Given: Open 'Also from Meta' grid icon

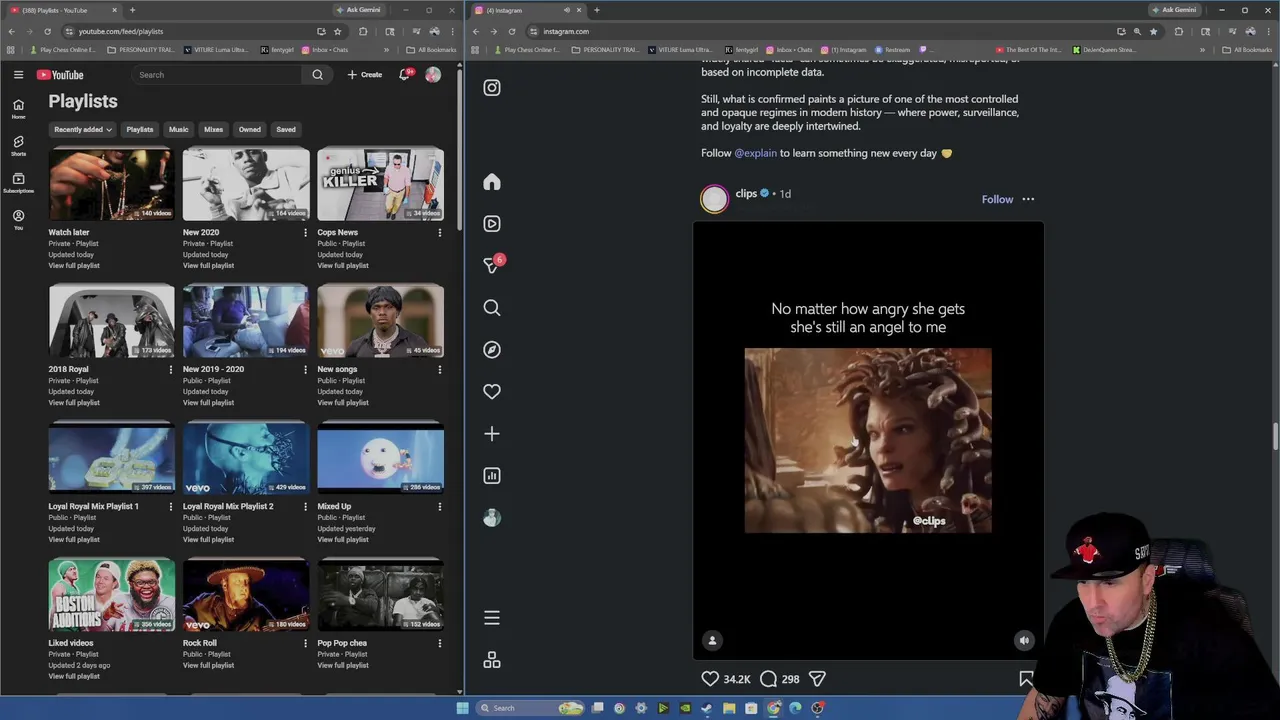Looking at the screenshot, I should point(492,660).
